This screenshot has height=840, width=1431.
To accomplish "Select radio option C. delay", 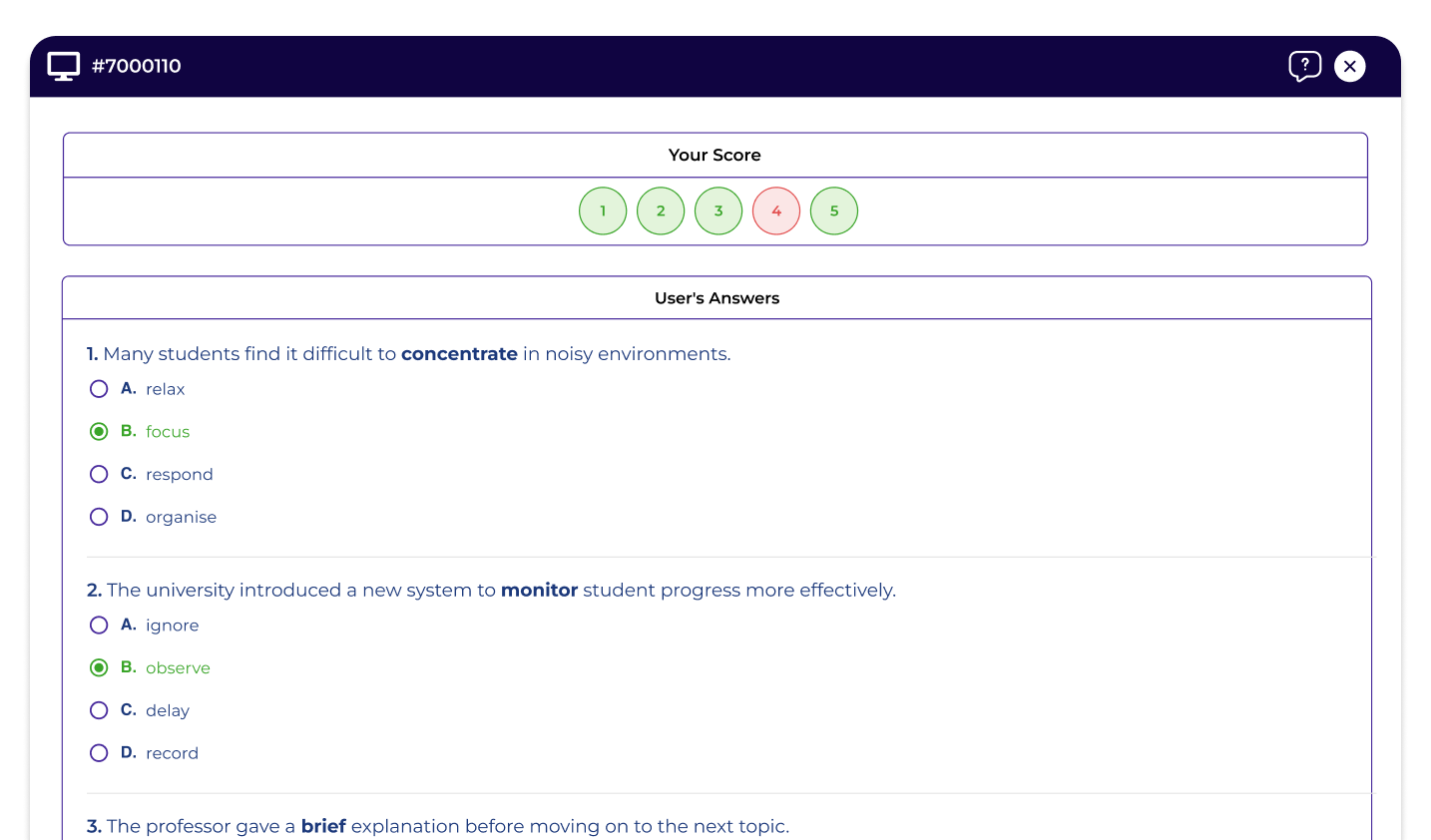I will coord(99,710).
